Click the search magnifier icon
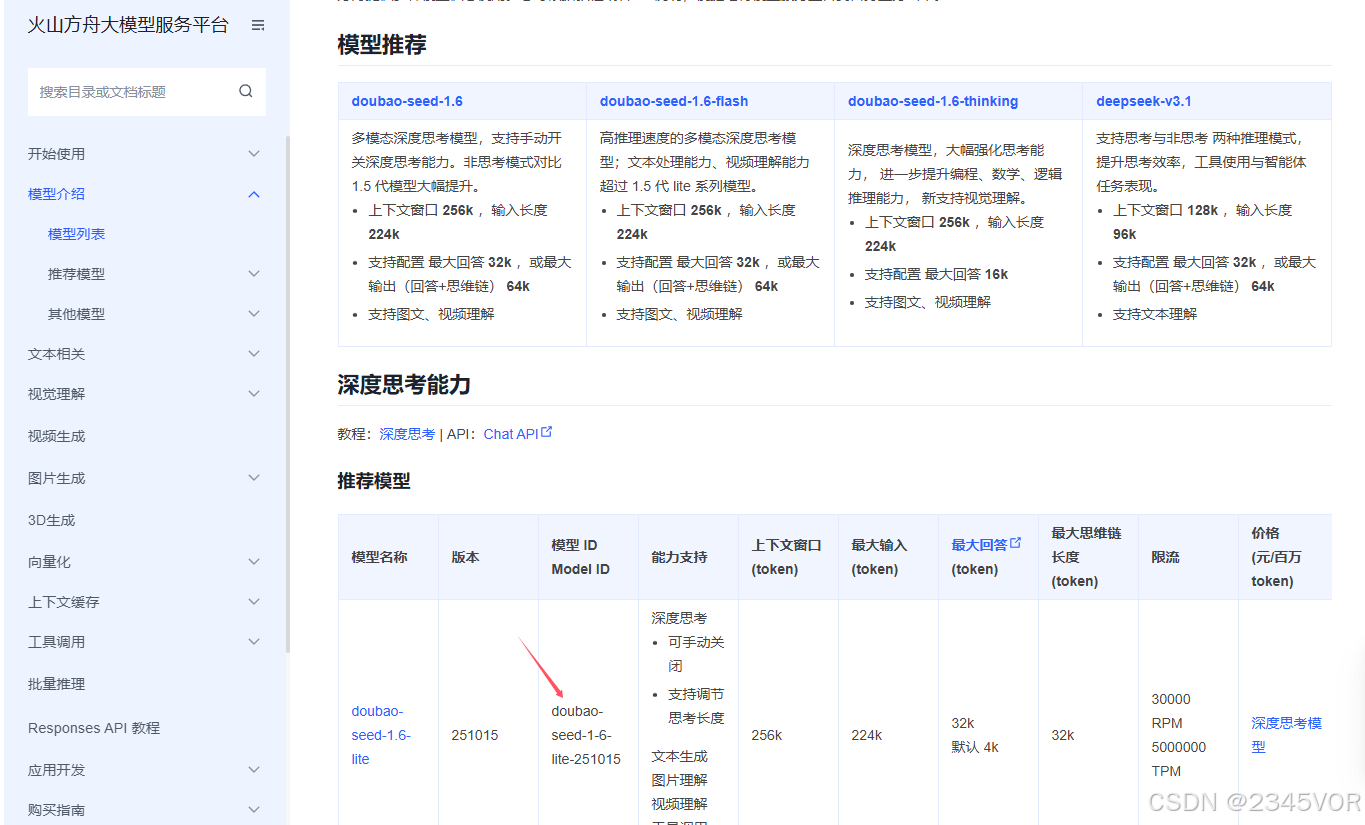Viewport: 1365px width, 825px height. (x=246, y=91)
